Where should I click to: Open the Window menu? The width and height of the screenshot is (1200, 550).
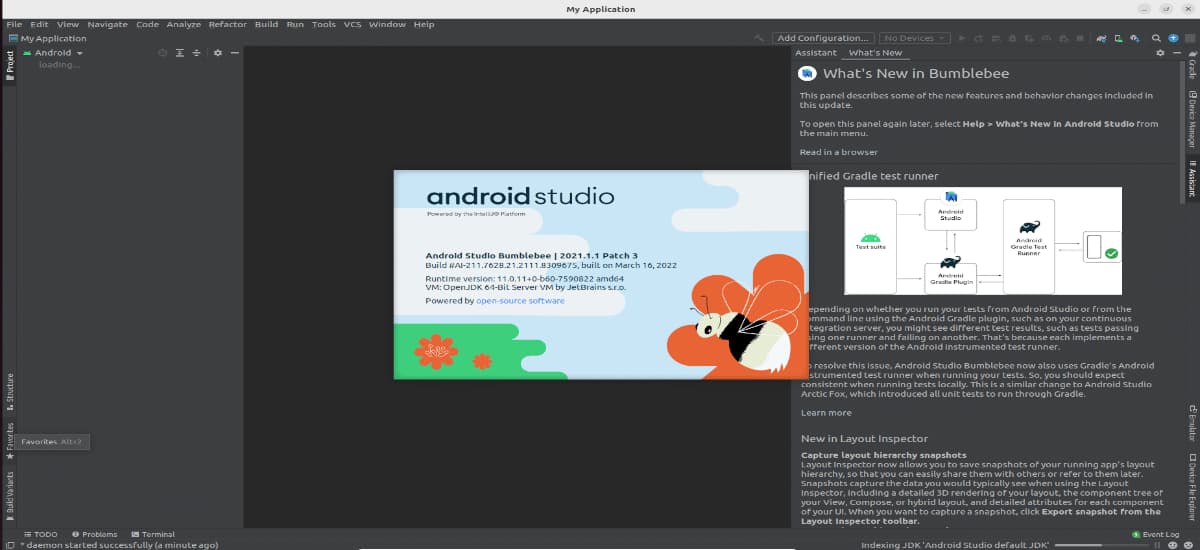click(387, 24)
